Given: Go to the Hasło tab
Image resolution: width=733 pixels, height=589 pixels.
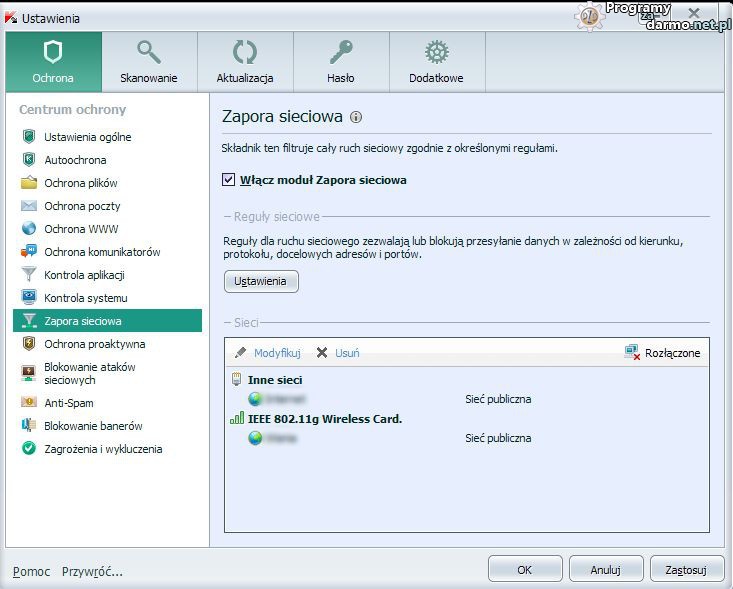Looking at the screenshot, I should pos(341,62).
